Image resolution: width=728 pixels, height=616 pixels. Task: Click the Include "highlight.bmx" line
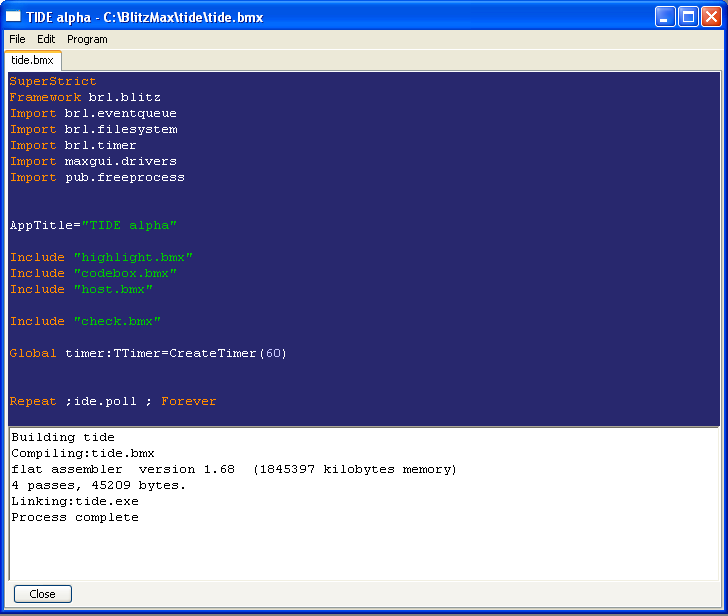click(101, 258)
